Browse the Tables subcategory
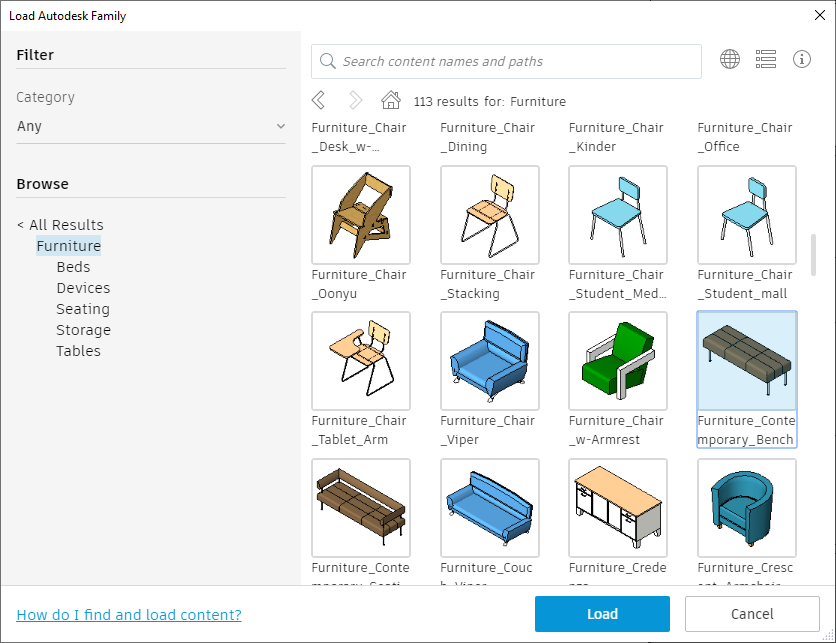The width and height of the screenshot is (836, 643). pos(78,351)
